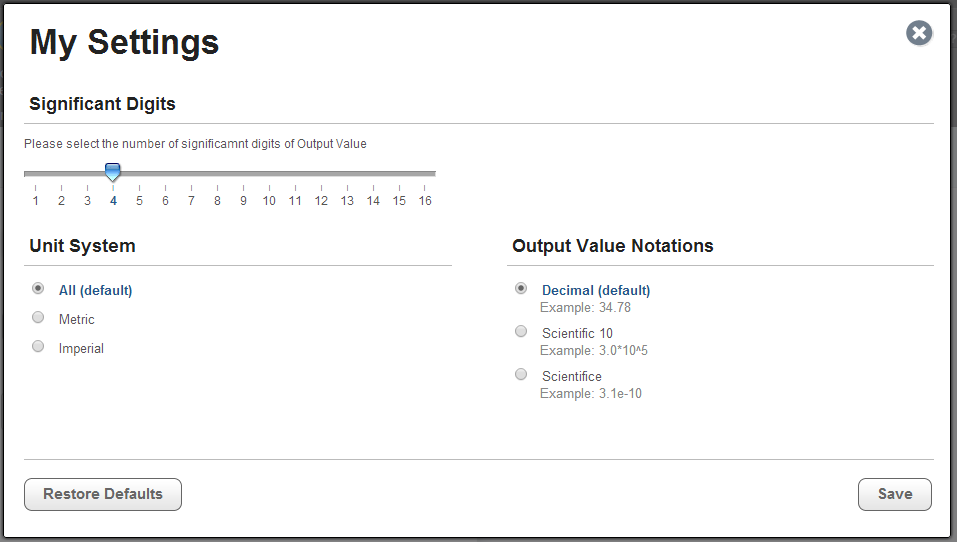Click the Imperial label text
The image size is (957, 542).
tap(81, 348)
